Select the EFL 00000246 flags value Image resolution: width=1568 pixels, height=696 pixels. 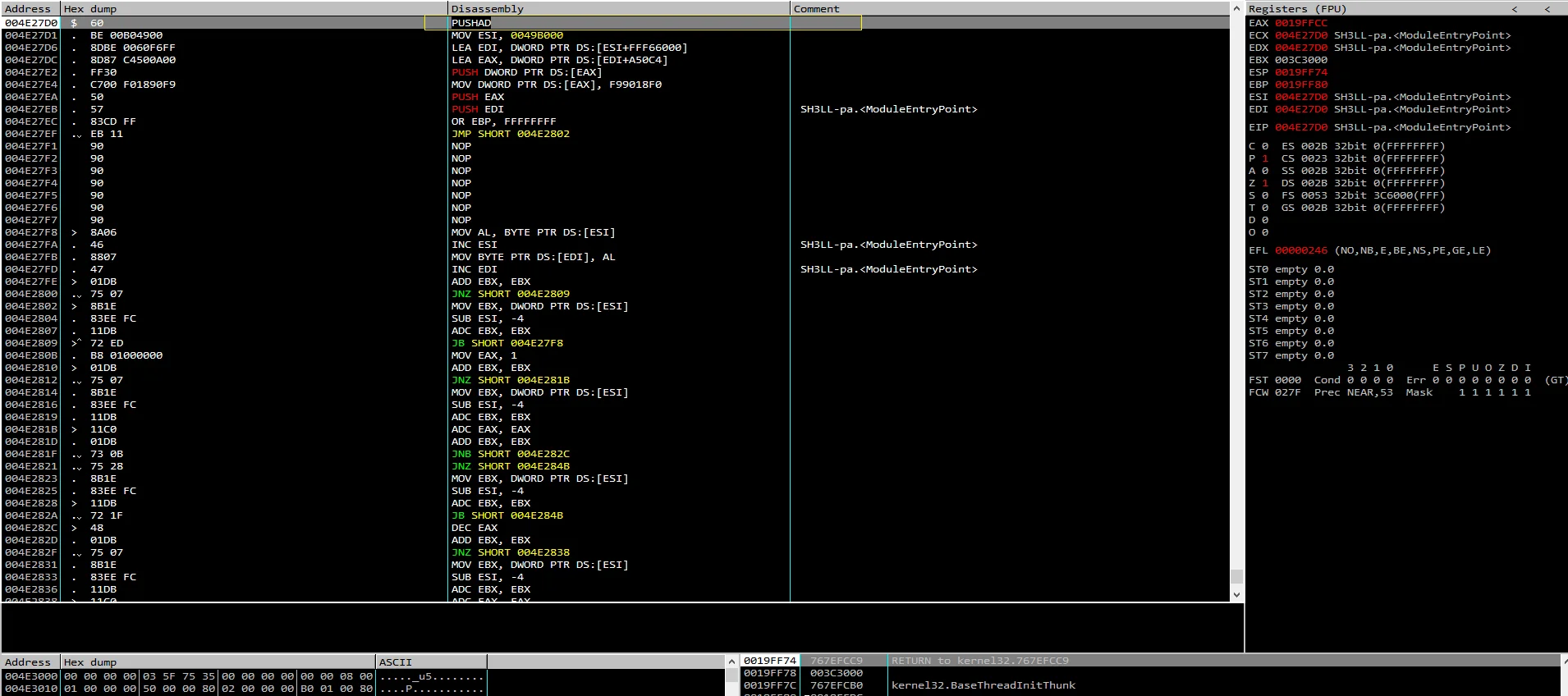1301,250
